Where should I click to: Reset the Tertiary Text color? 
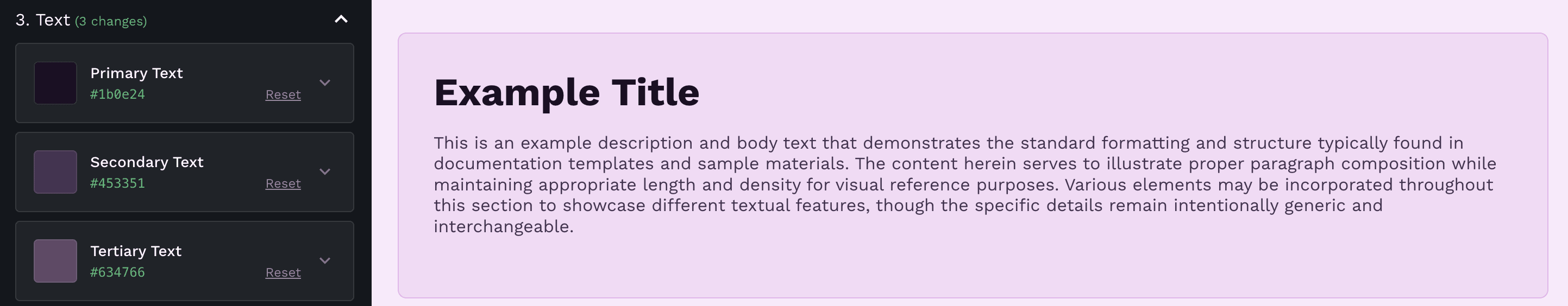point(283,272)
